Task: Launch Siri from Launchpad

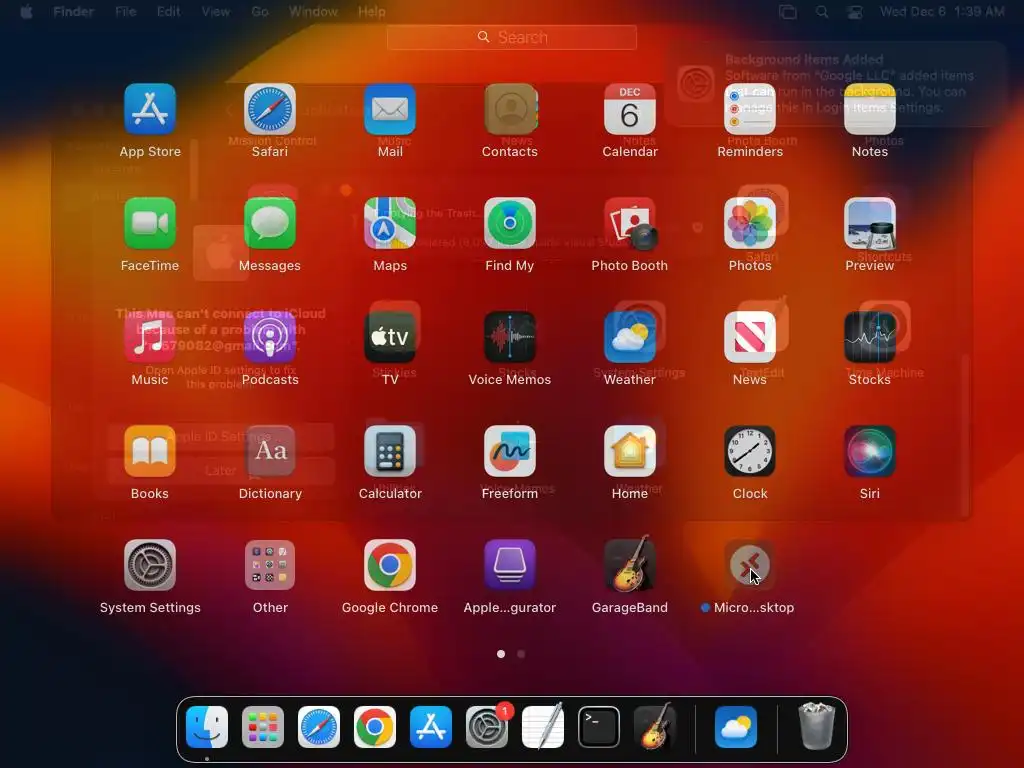Action: 870,451
